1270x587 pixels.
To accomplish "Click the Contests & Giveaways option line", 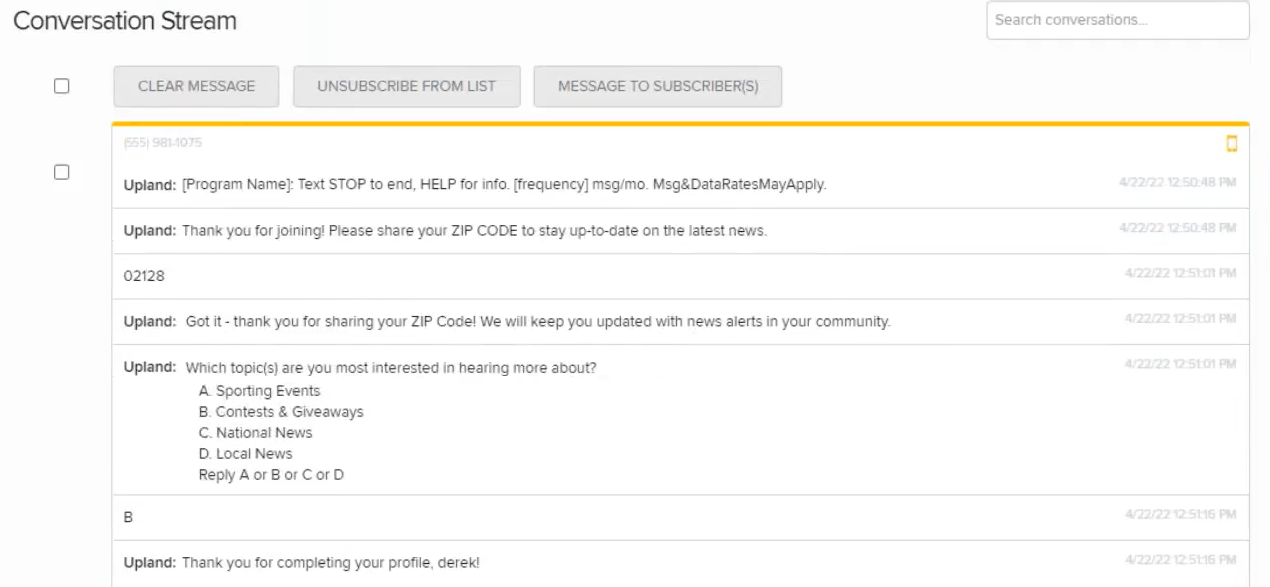I will pyautogui.click(x=281, y=412).
